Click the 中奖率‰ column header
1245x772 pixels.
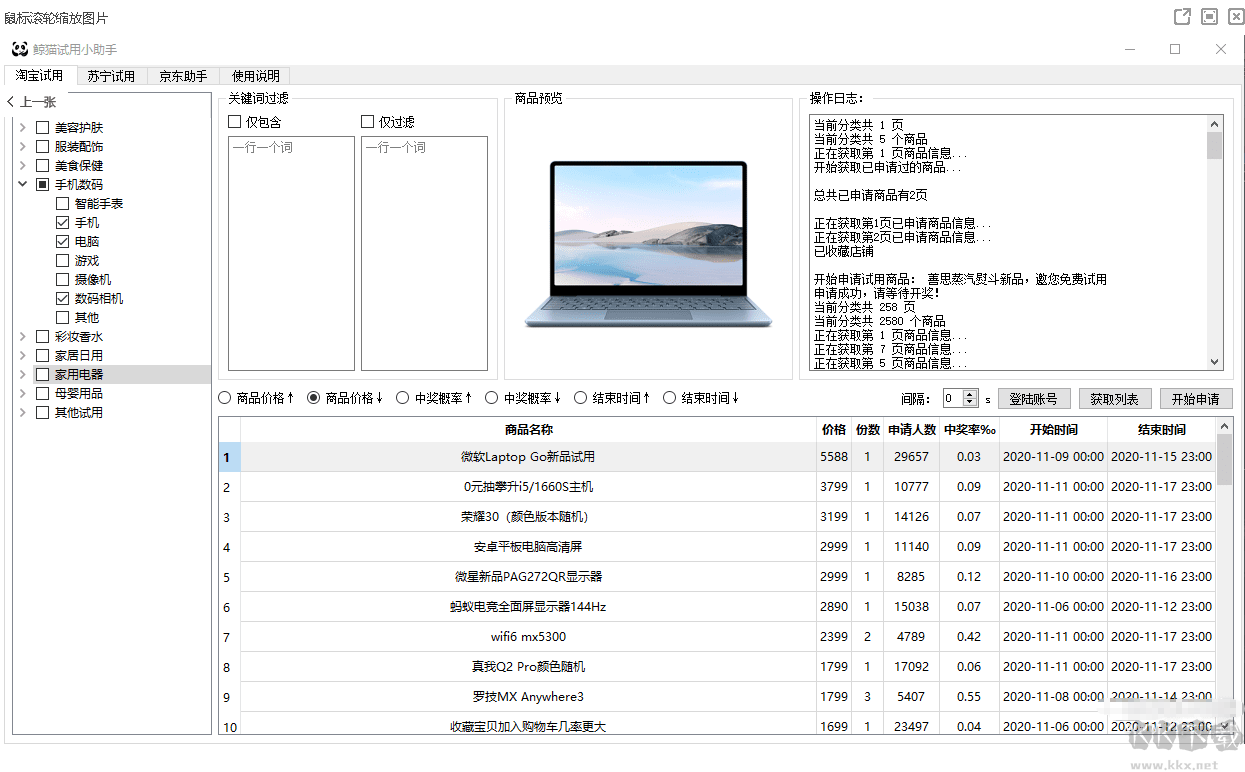[x=969, y=430]
